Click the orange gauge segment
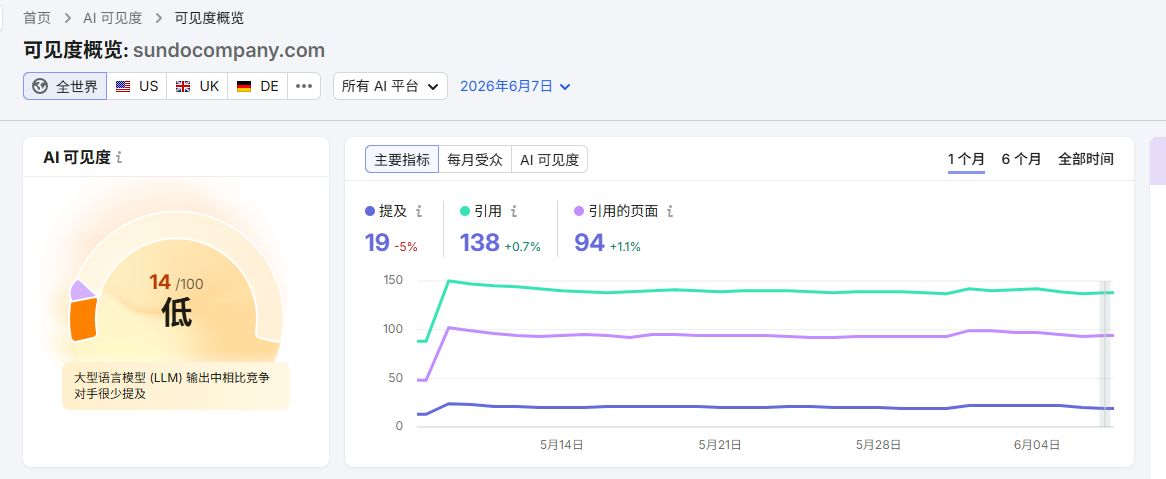1166x479 pixels. click(x=83, y=318)
